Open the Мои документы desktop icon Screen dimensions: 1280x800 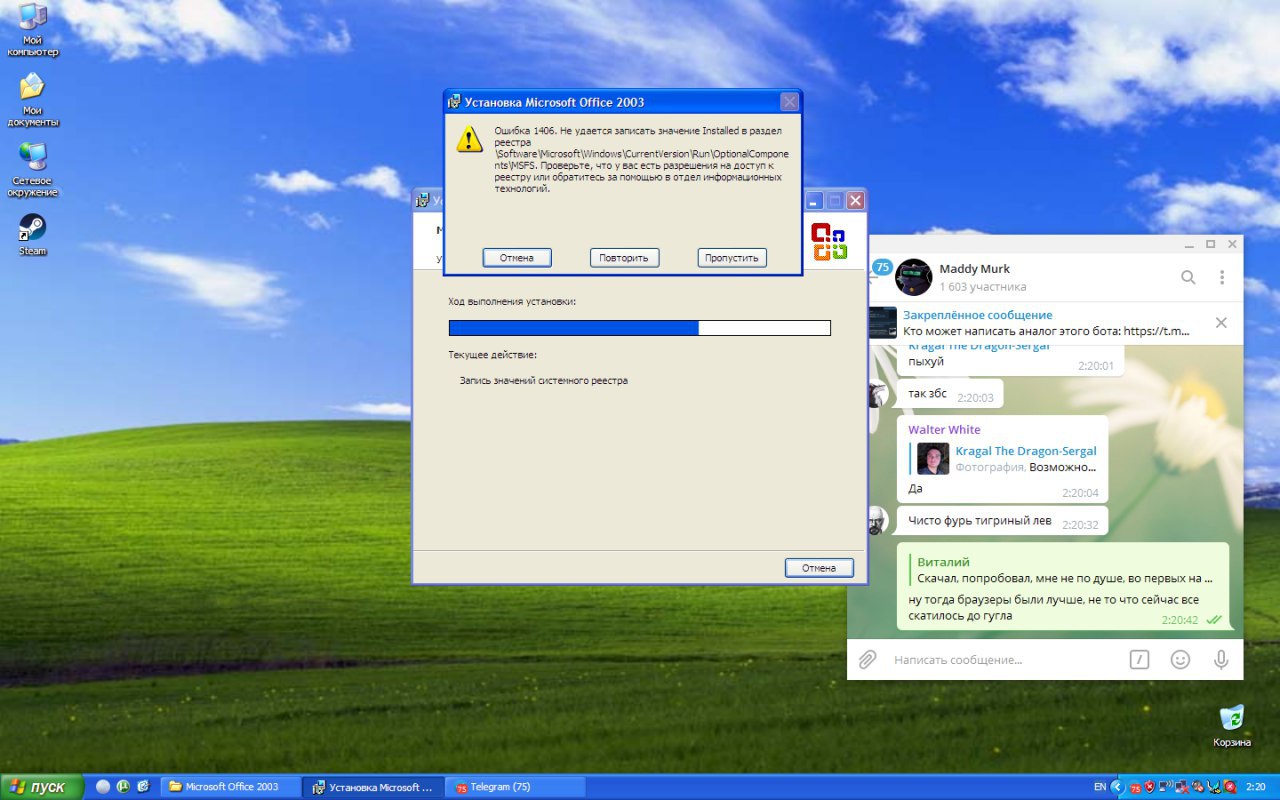33,100
